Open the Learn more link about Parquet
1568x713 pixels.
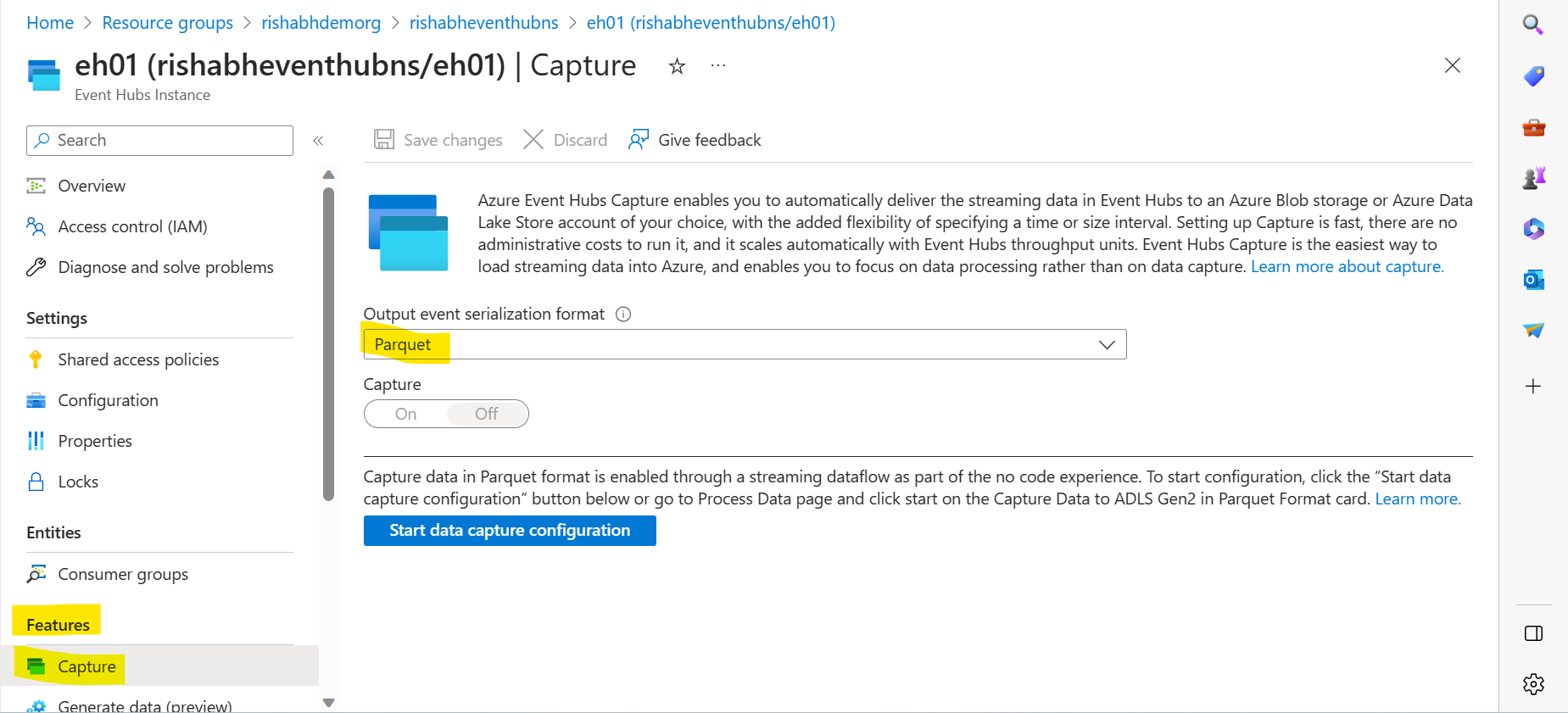coord(1418,499)
